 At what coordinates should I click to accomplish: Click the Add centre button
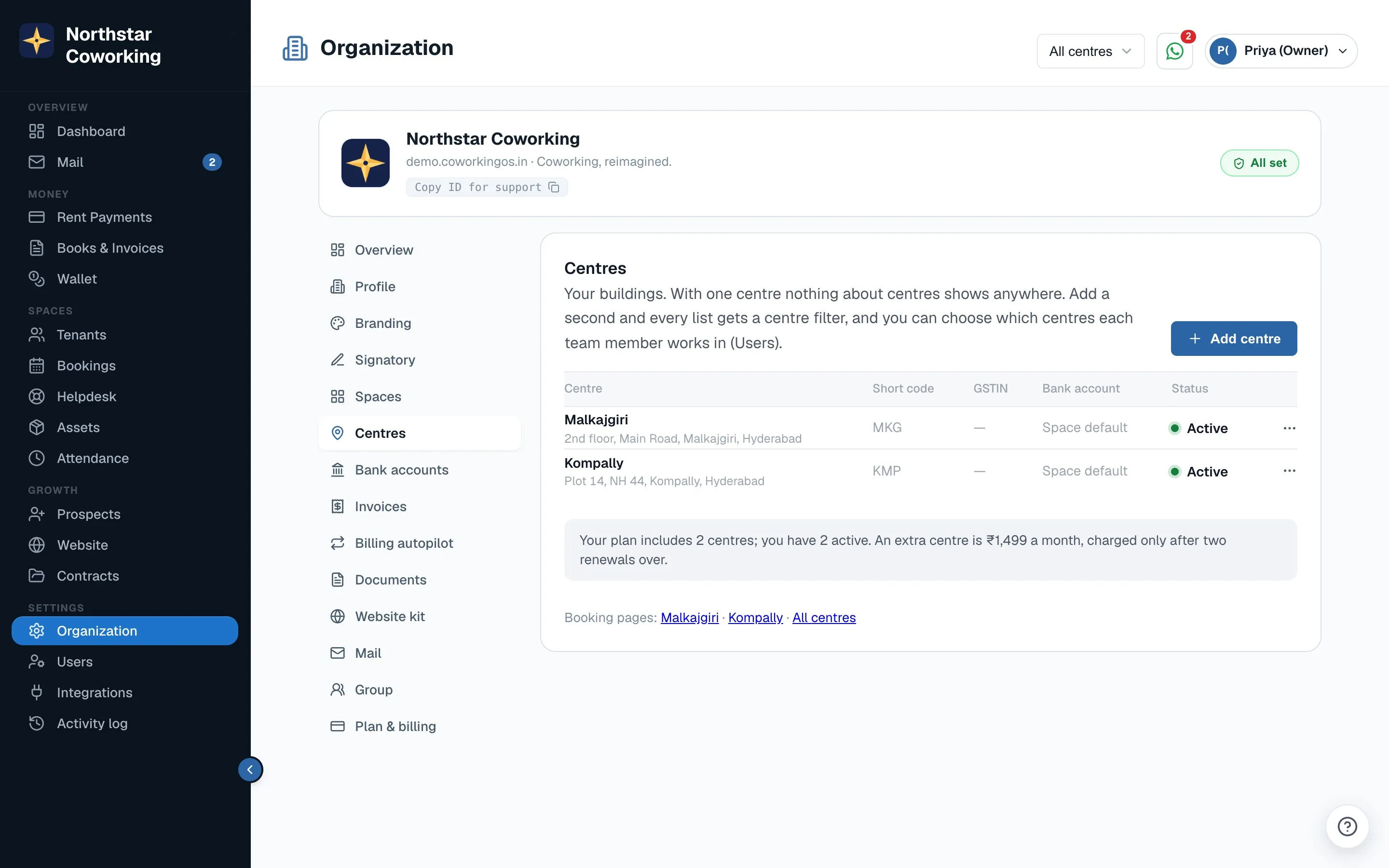[x=1233, y=339]
